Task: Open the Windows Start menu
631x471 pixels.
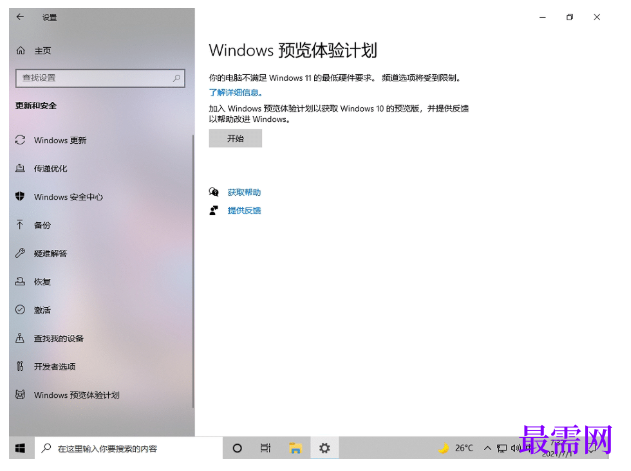Action: click(x=20, y=448)
